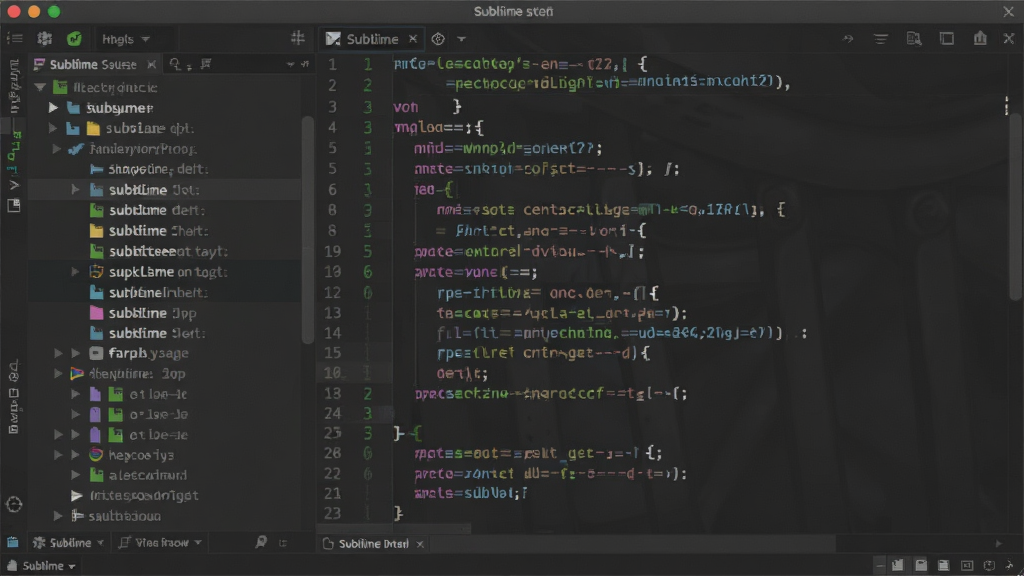
Task: Click the gear settings icon in top toolbar
Action: coord(44,39)
